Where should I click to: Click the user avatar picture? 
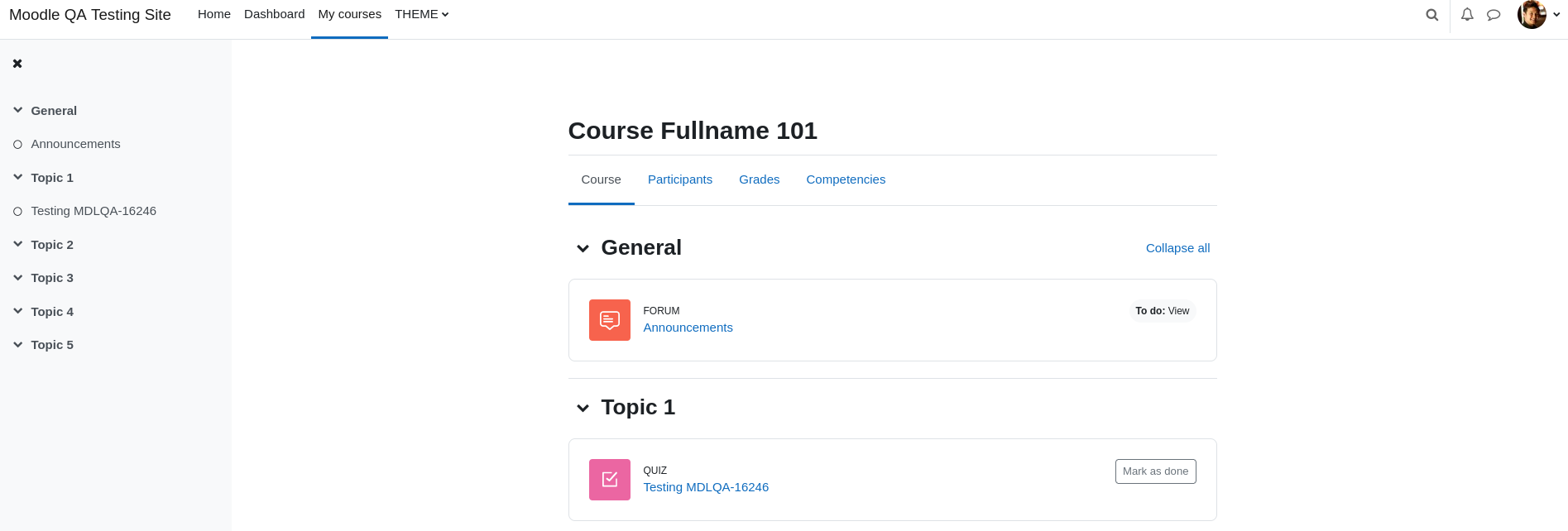coord(1532,14)
